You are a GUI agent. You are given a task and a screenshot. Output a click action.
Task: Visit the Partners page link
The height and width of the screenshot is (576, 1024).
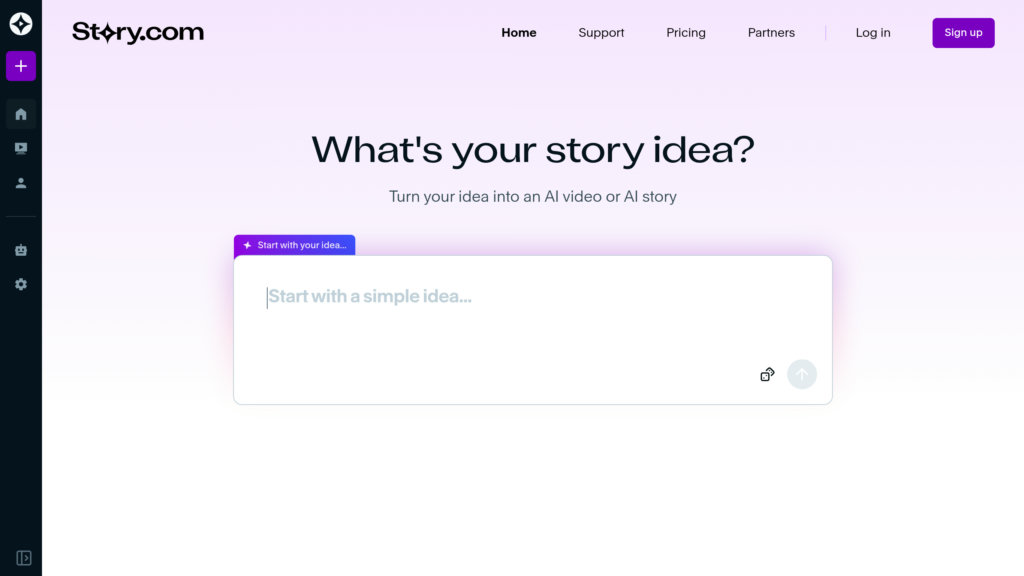pos(771,33)
